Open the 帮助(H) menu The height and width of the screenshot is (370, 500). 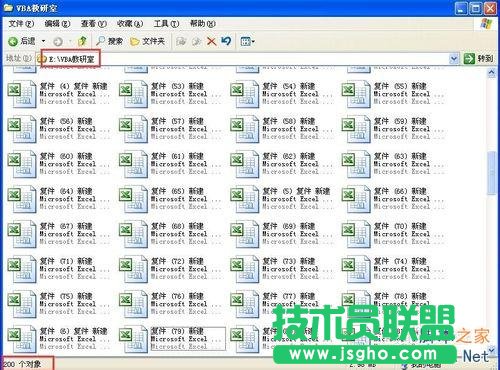tap(203, 24)
